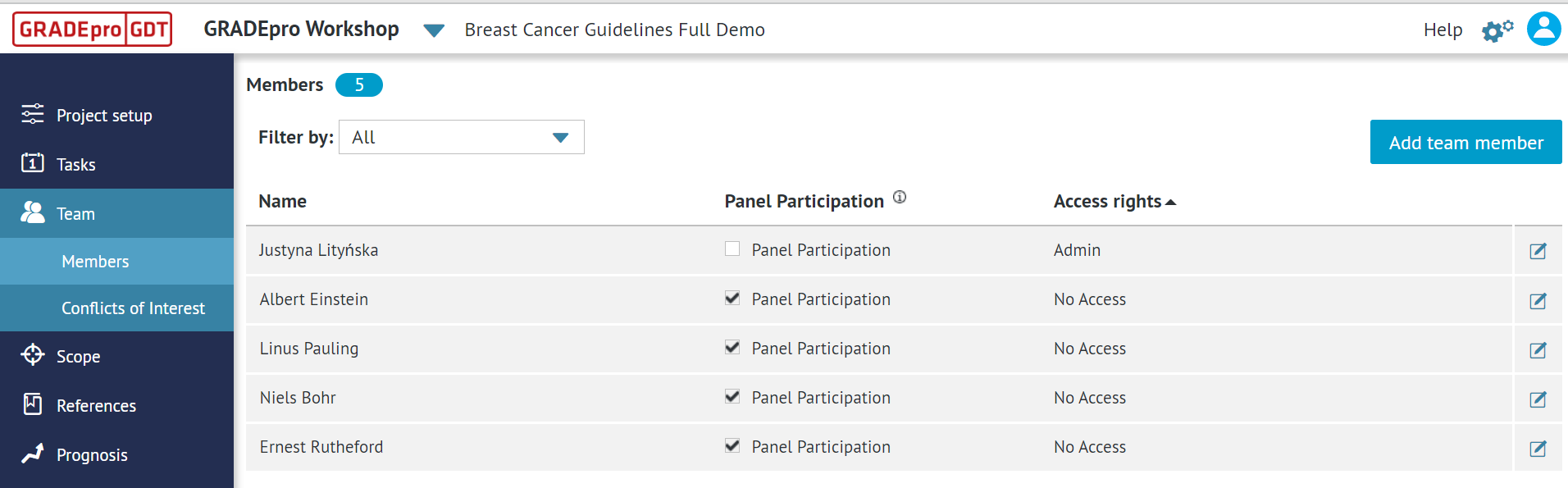Screen dimensions: 1568x488
Task: Open the References book icon
Action: pyautogui.click(x=33, y=404)
